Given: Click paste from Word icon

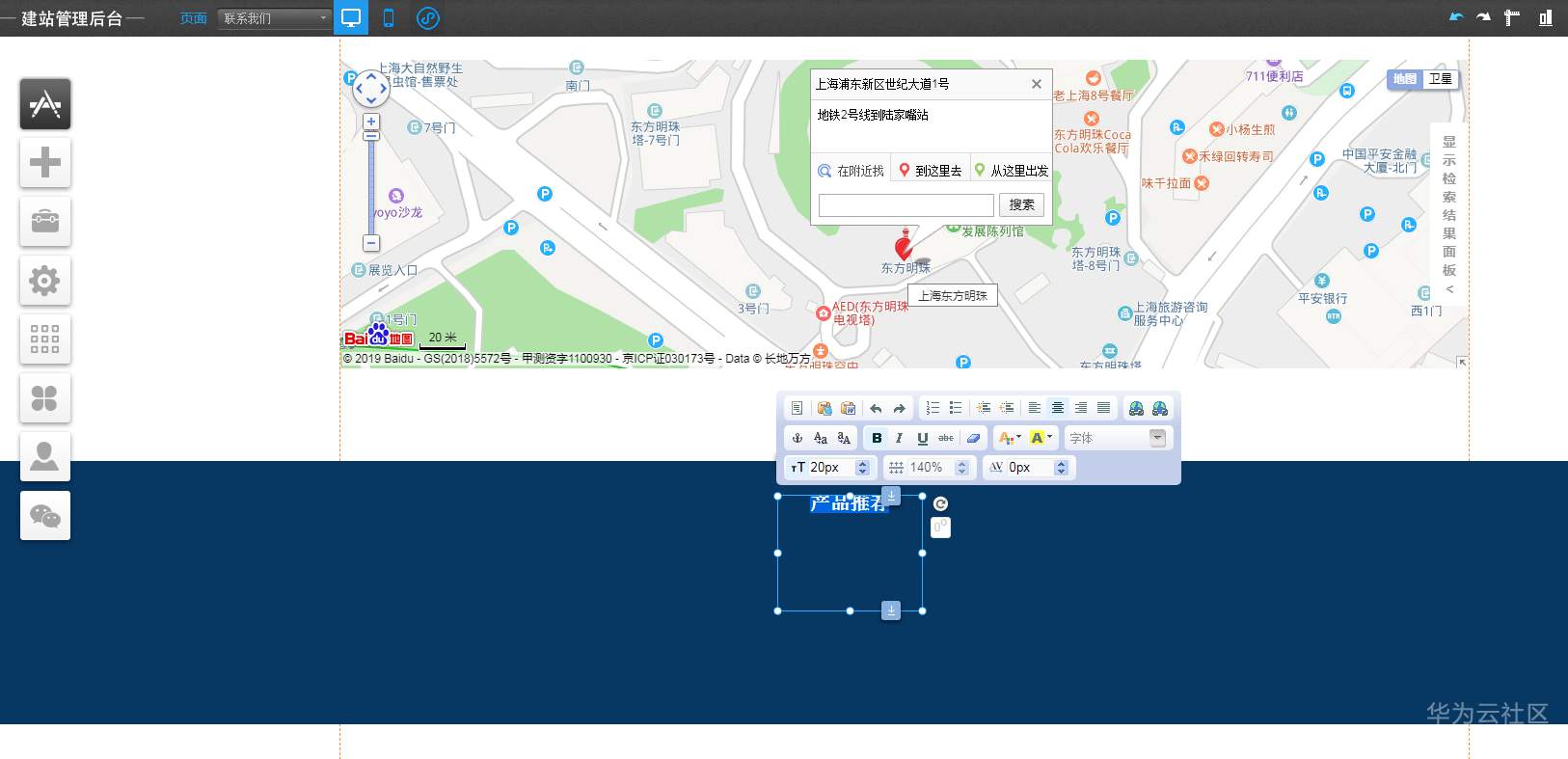Looking at the screenshot, I should tap(848, 408).
